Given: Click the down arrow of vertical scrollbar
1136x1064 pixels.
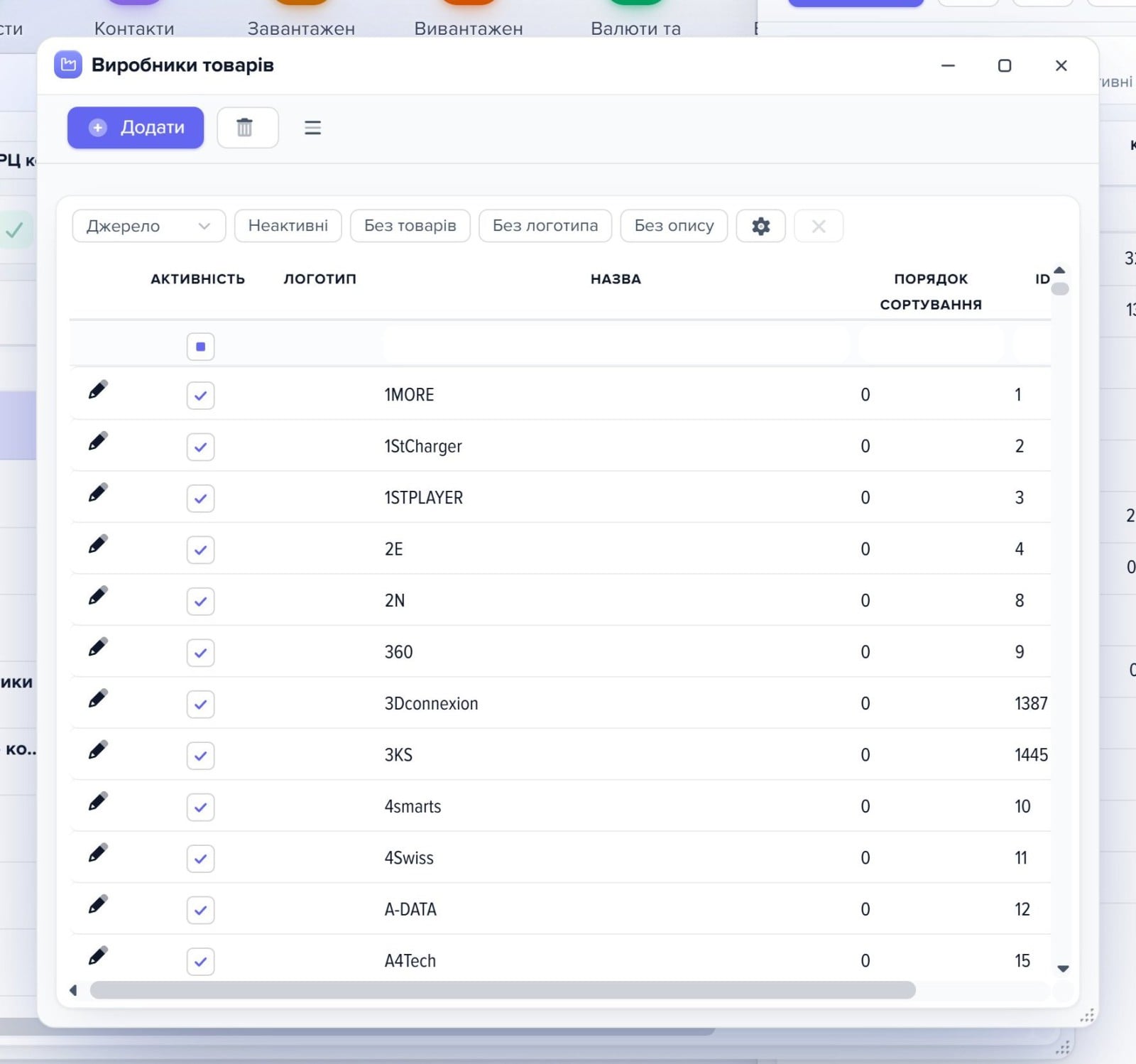Looking at the screenshot, I should coord(1063,969).
